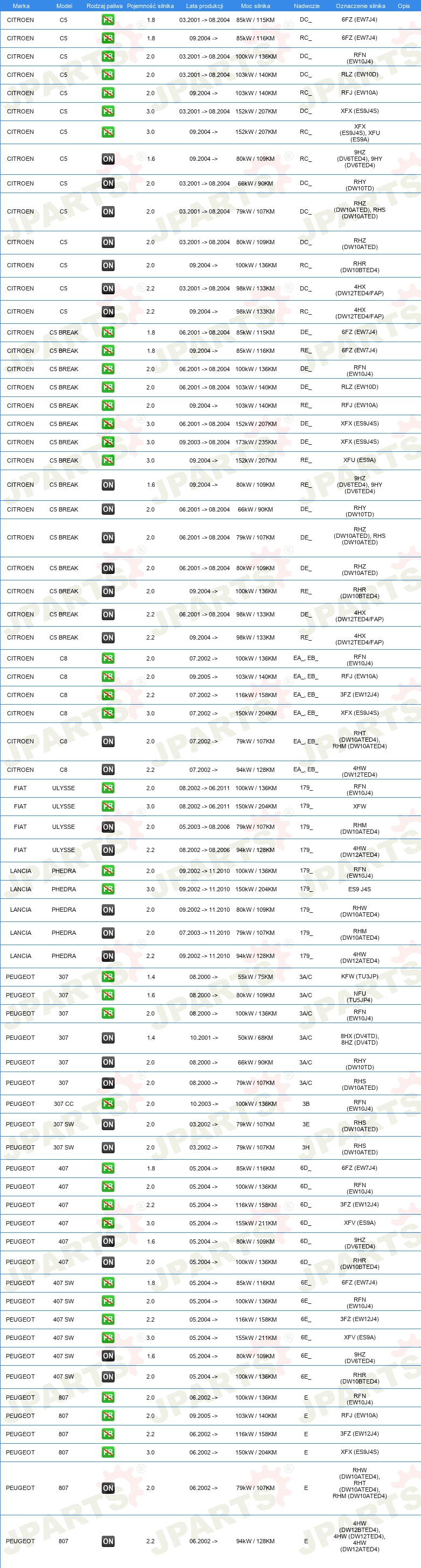
Task: Click petrol icon in Lancia Phedra 3.0 row
Action: point(108,889)
